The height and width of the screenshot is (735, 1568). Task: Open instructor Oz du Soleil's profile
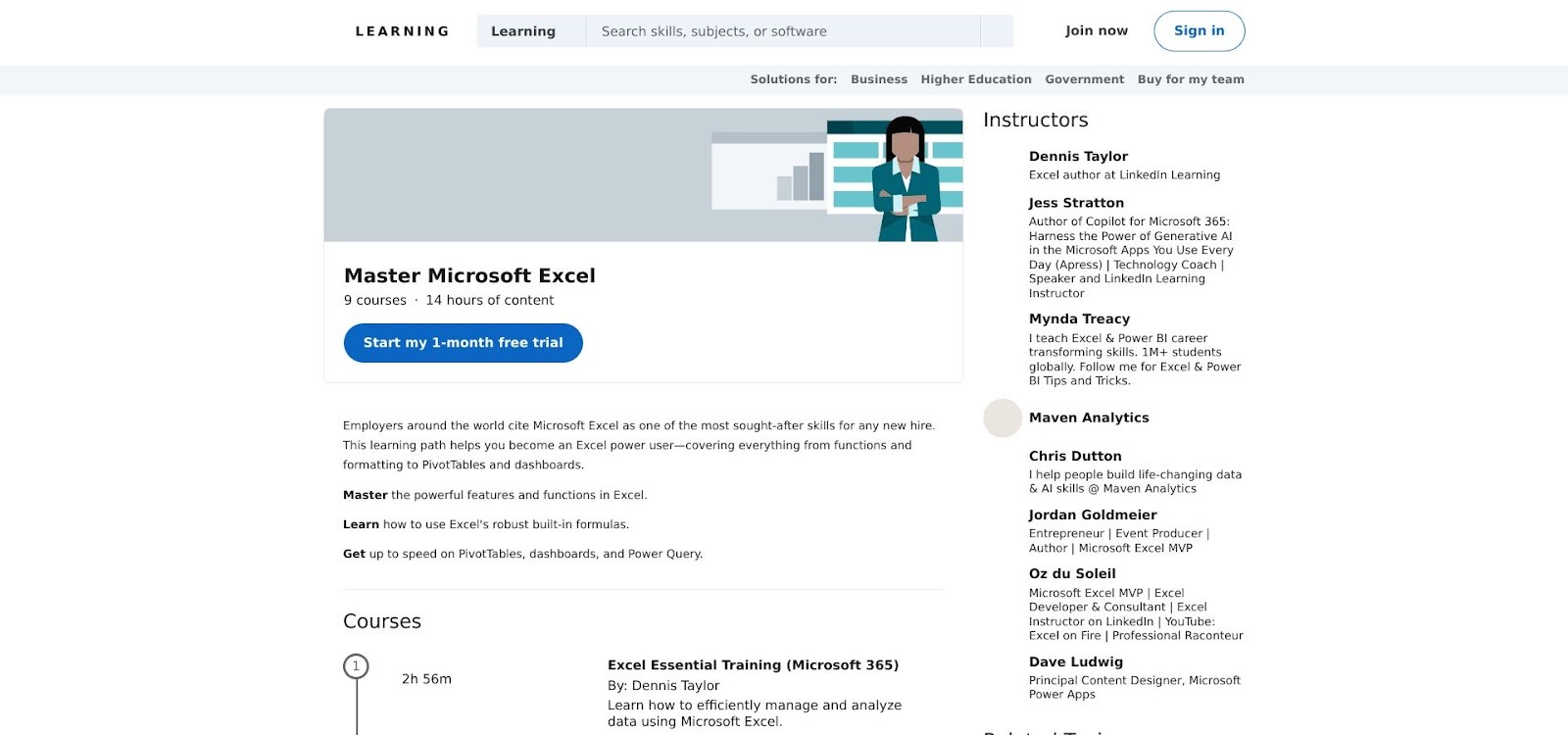coord(1072,574)
